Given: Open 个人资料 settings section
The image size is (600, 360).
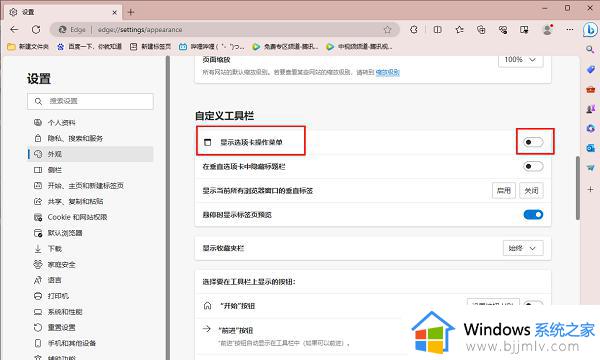Looking at the screenshot, I should coord(90,122).
